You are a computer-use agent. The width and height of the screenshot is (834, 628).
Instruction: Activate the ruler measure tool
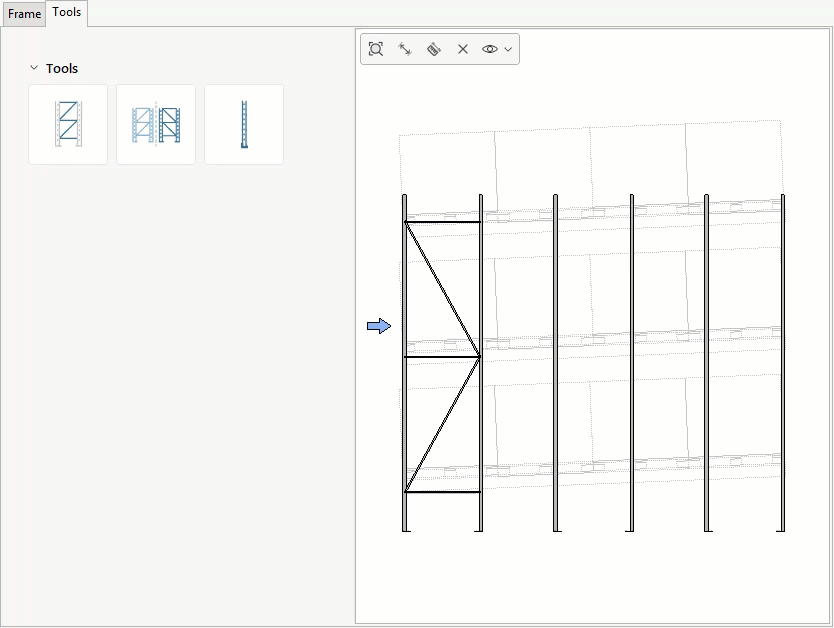pos(434,49)
